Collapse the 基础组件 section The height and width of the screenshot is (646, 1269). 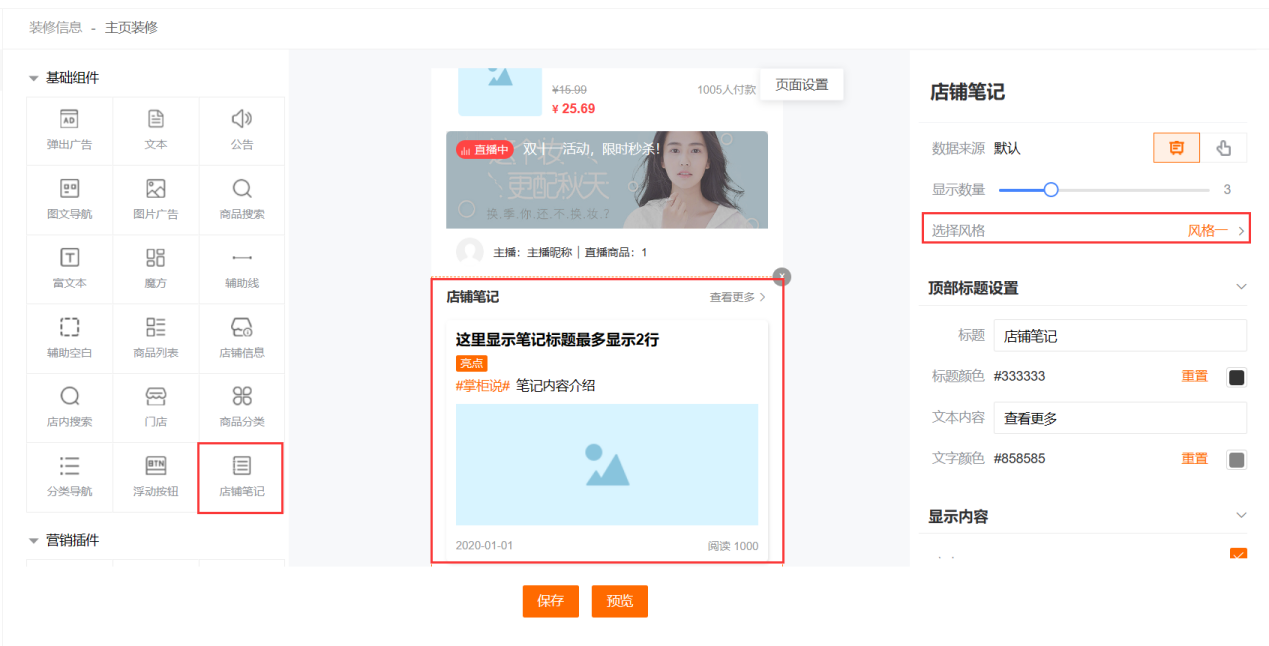[x=34, y=78]
